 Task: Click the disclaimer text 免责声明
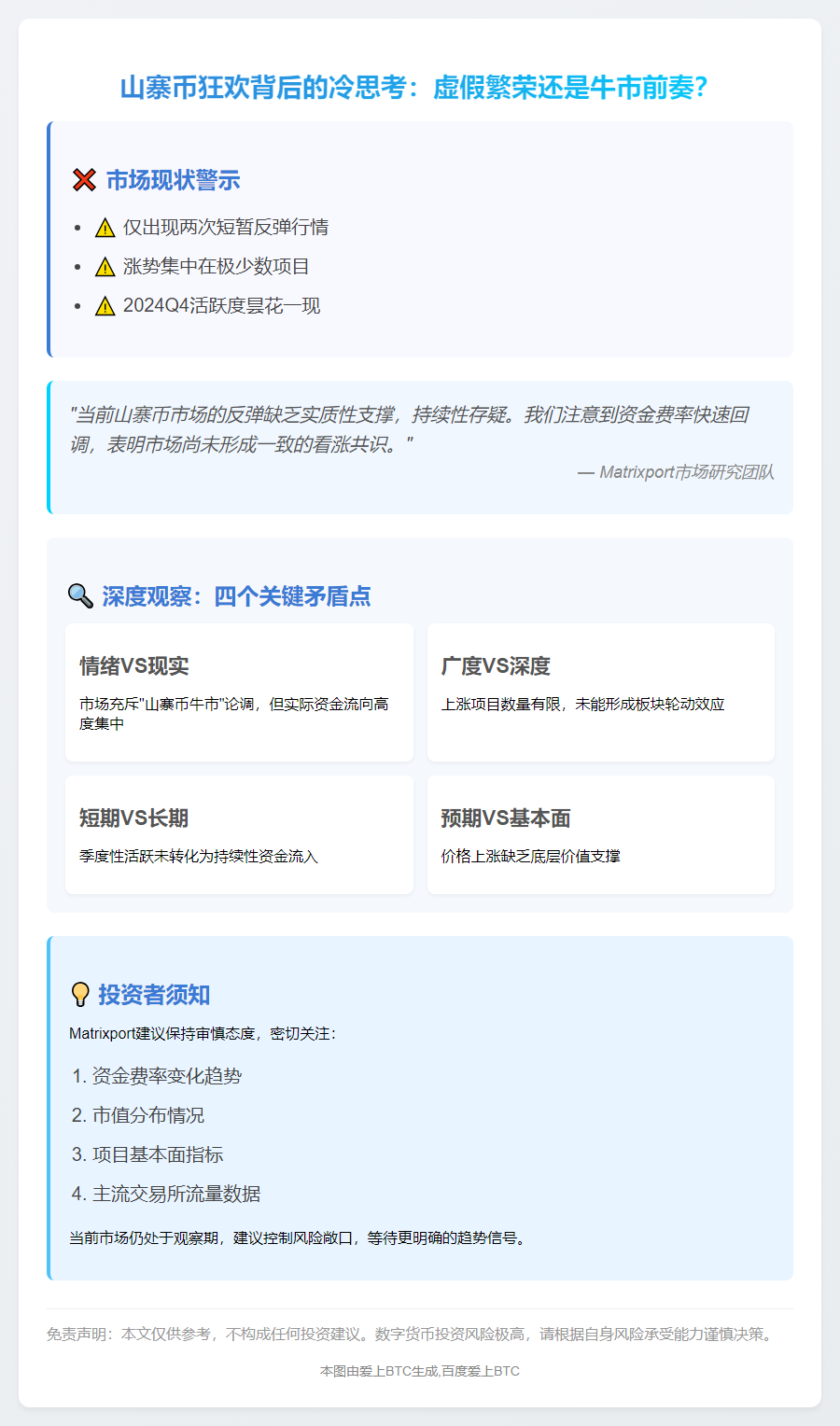click(413, 1335)
